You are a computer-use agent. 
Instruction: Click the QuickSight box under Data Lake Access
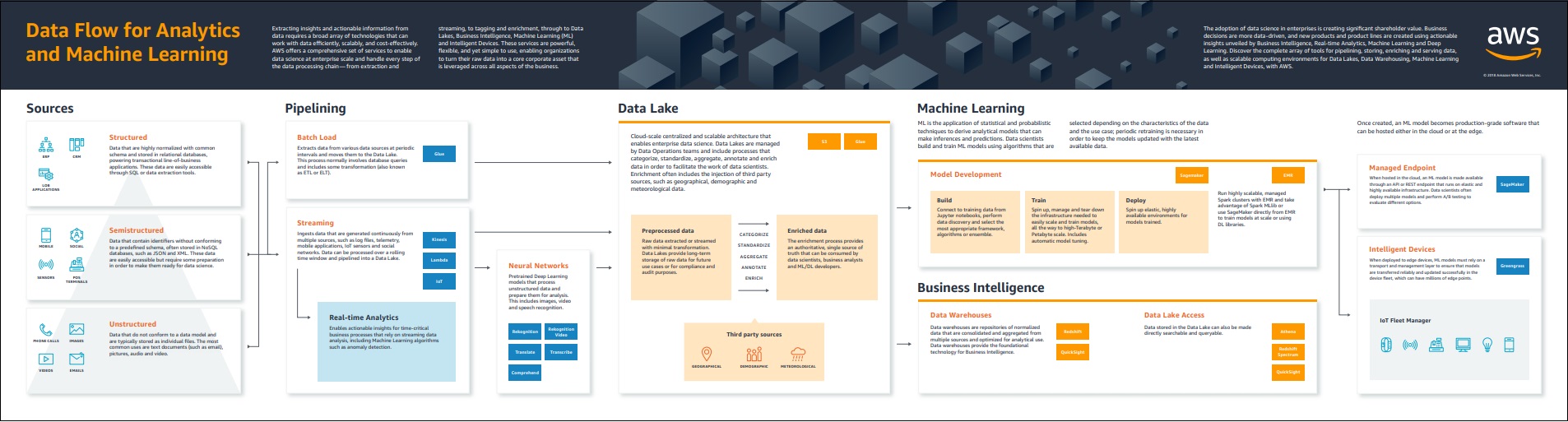pos(1288,372)
